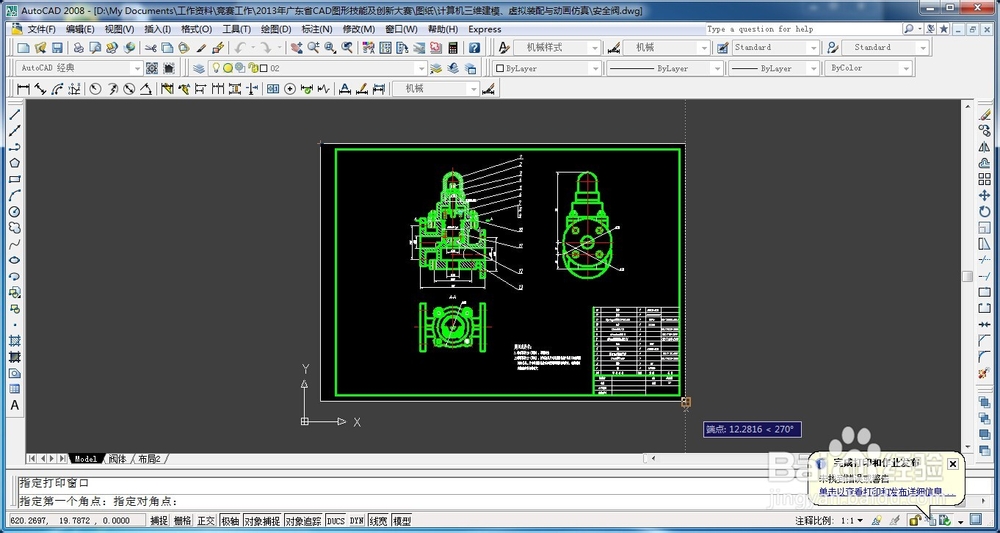Select the Move tool in the Modify toolbar
Viewport: 1000px width, 533px height.
pyautogui.click(x=984, y=195)
